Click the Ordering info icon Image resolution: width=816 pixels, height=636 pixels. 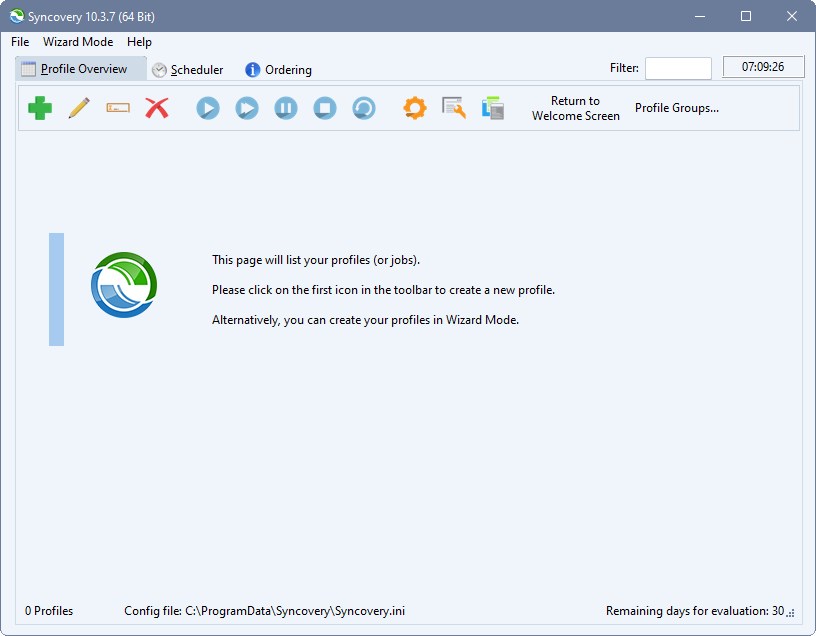point(251,70)
